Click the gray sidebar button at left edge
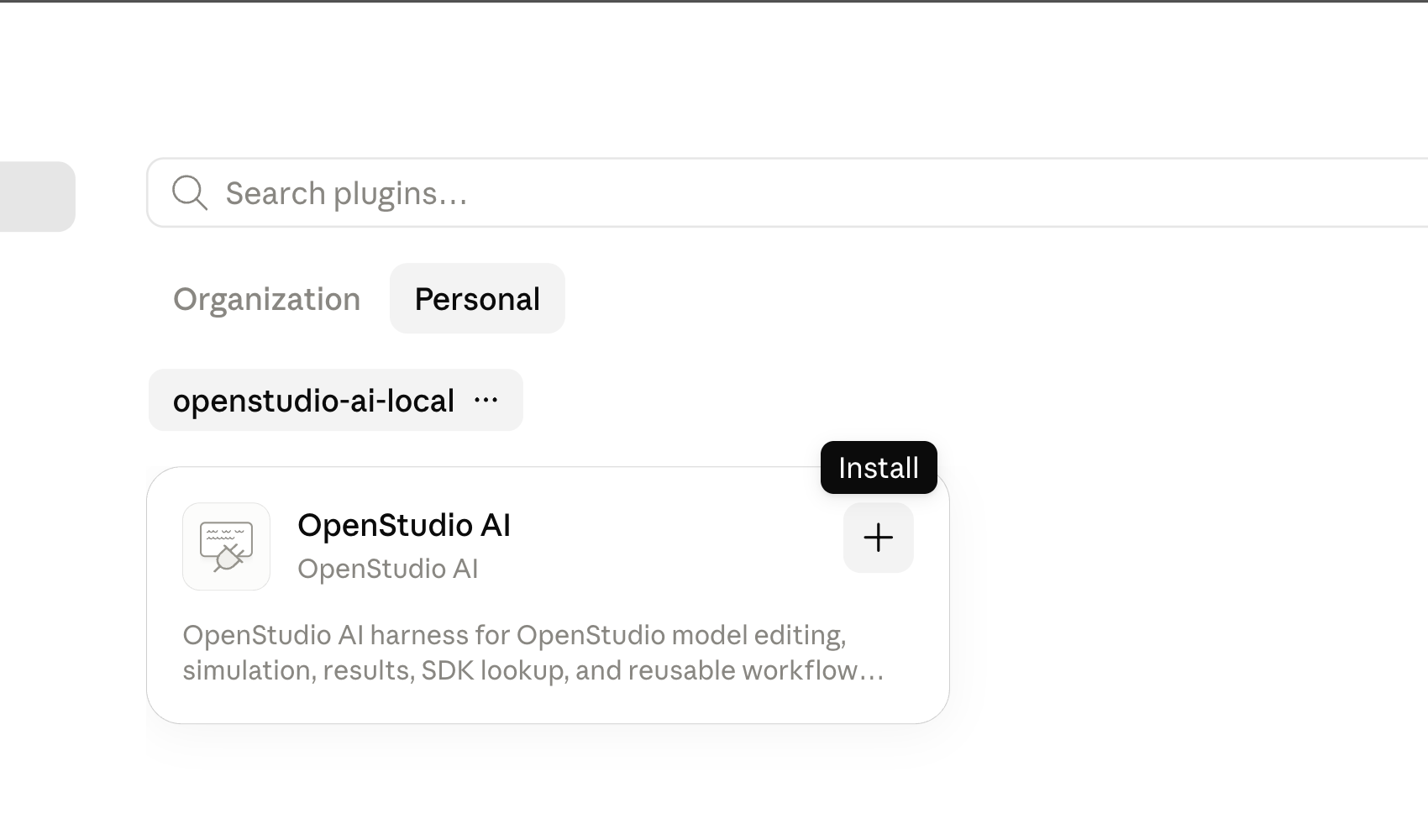The width and height of the screenshot is (1428, 840). tap(38, 197)
